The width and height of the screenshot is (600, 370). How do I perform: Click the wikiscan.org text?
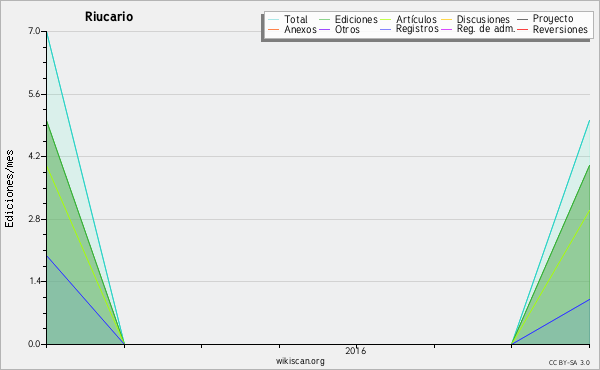300,361
